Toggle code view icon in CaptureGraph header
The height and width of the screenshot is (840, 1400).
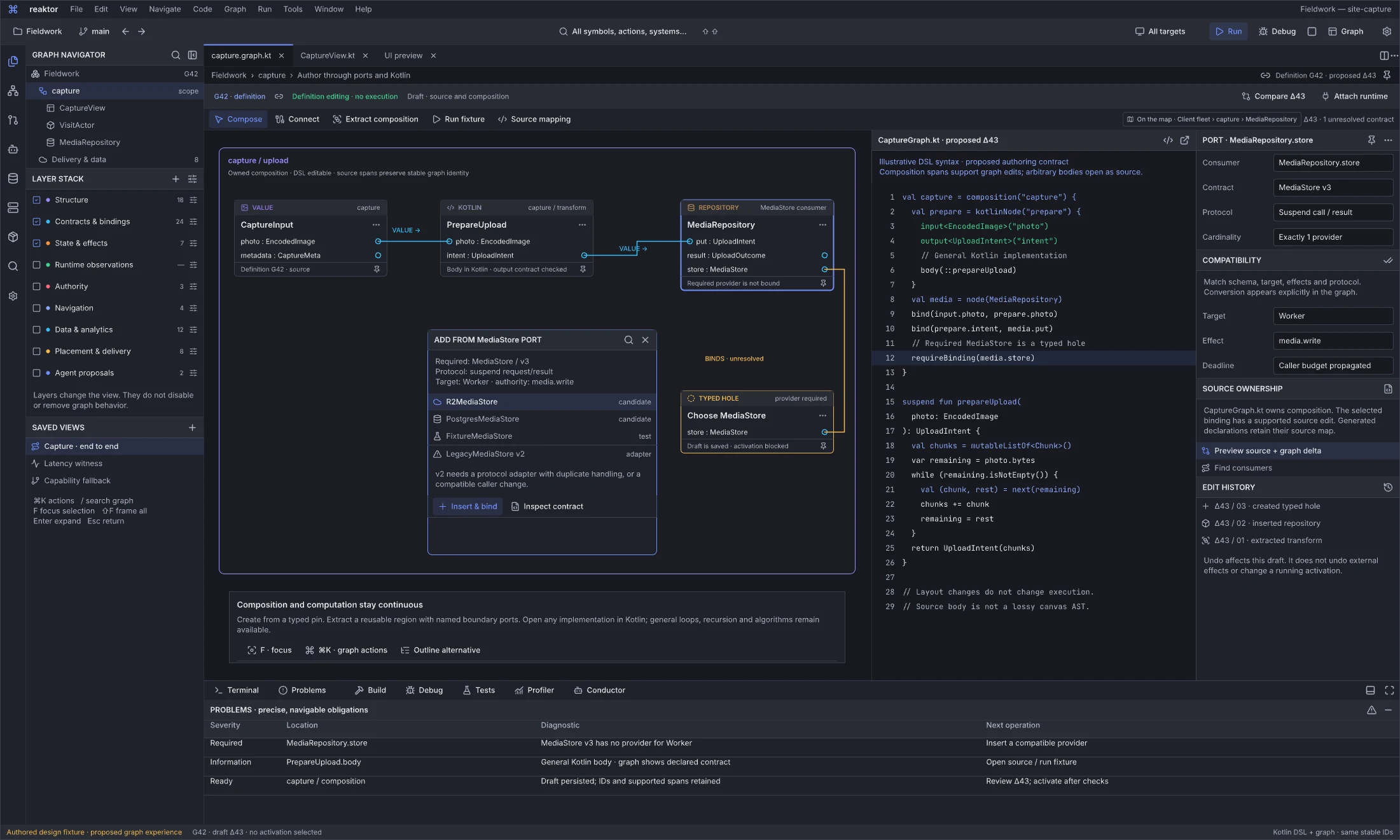1168,141
